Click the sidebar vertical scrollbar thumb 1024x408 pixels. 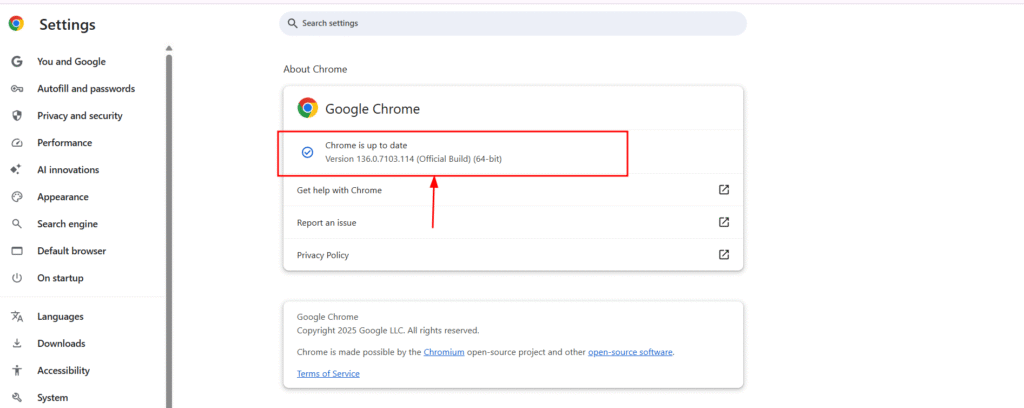tap(169, 230)
